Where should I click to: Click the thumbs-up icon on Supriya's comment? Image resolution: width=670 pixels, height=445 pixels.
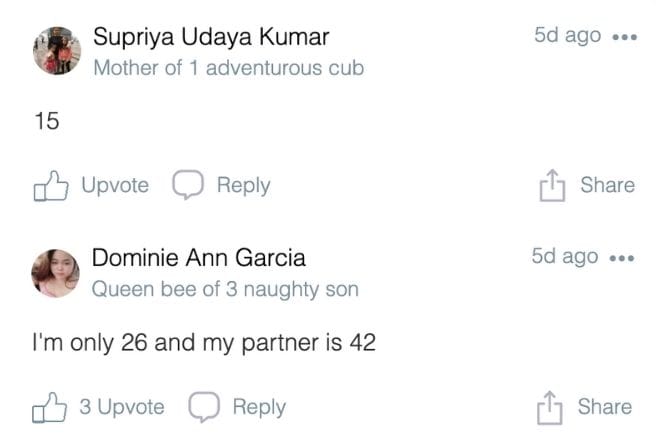click(x=51, y=186)
